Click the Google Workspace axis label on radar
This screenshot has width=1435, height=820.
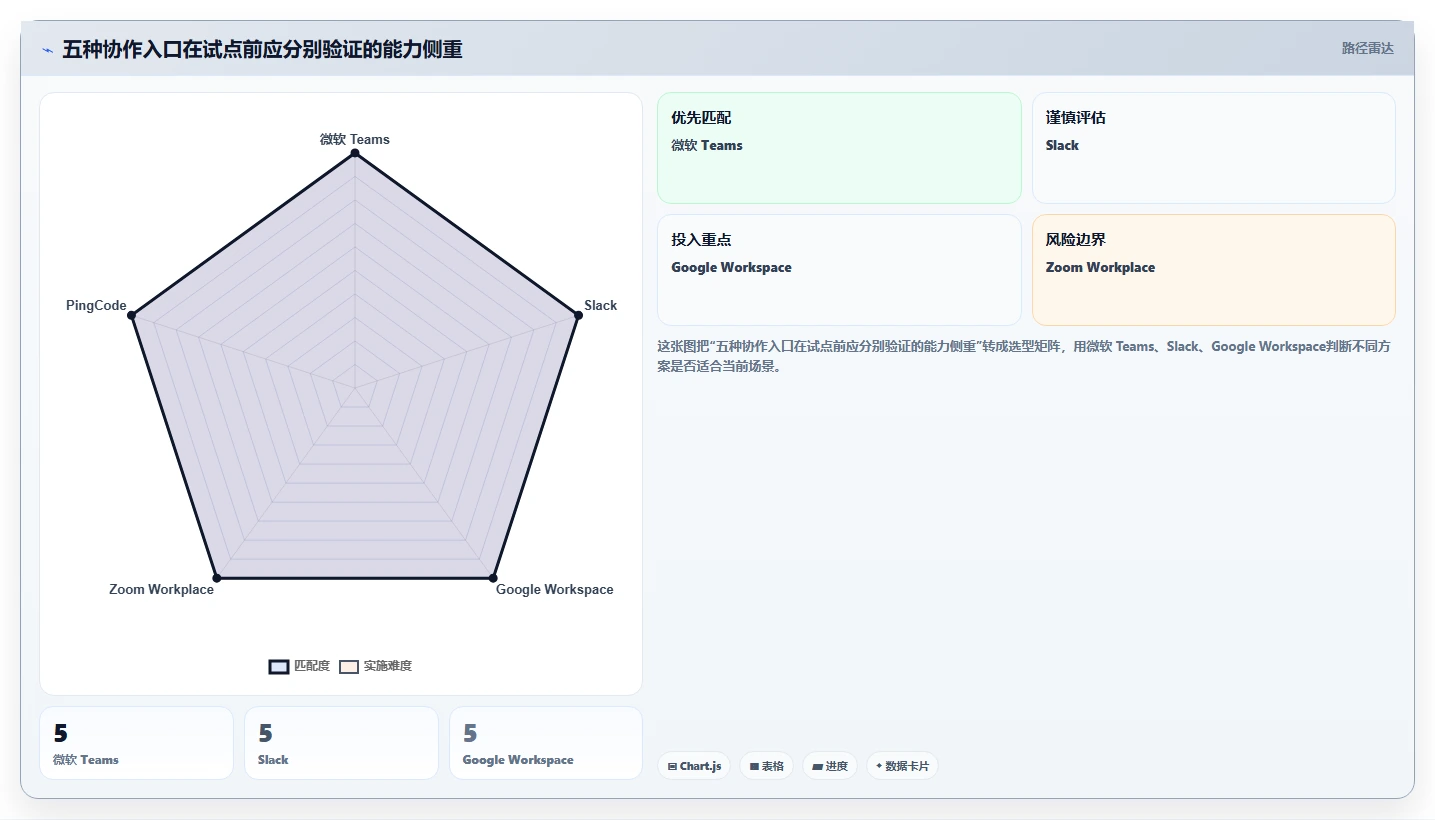(x=555, y=589)
